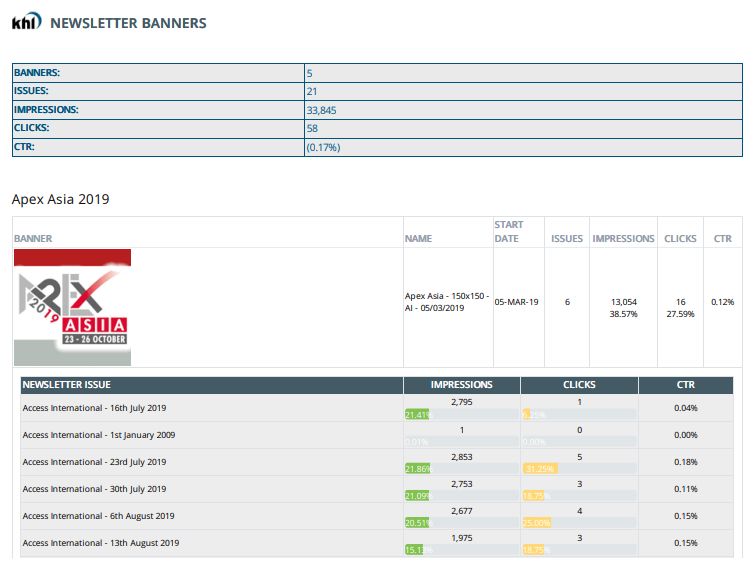Click impressions value 2,853
Viewport: 755px width, 568px height.
461,457
